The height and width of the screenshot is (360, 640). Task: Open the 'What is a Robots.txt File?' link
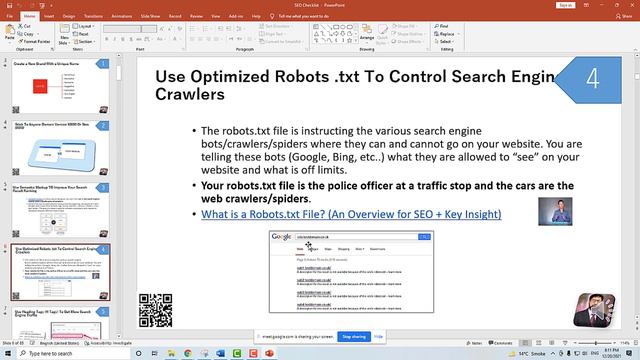click(351, 214)
